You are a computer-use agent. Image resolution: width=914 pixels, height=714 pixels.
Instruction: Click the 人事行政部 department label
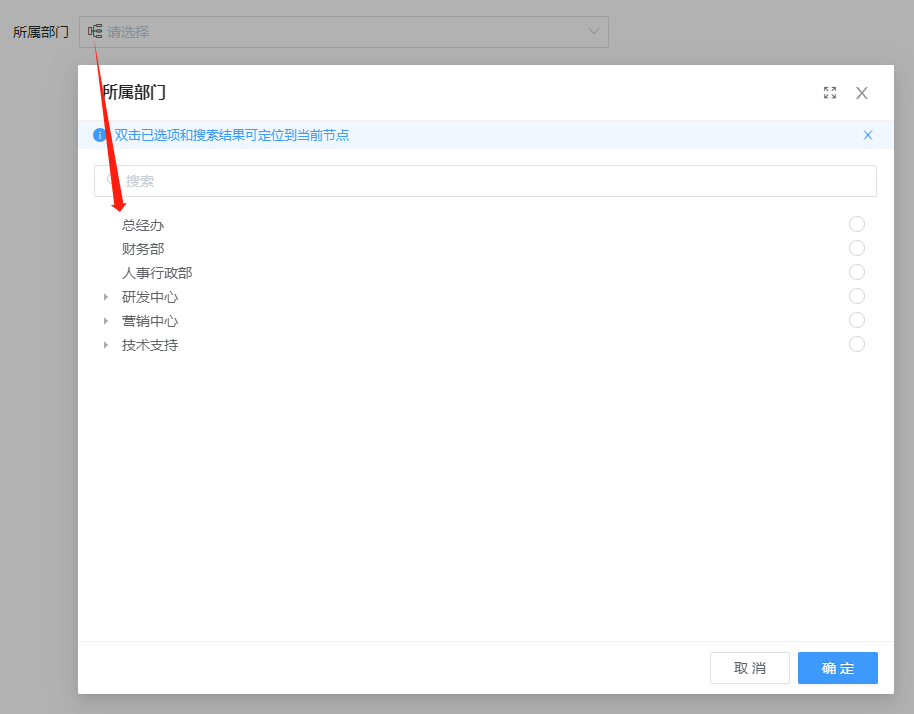[x=157, y=273]
